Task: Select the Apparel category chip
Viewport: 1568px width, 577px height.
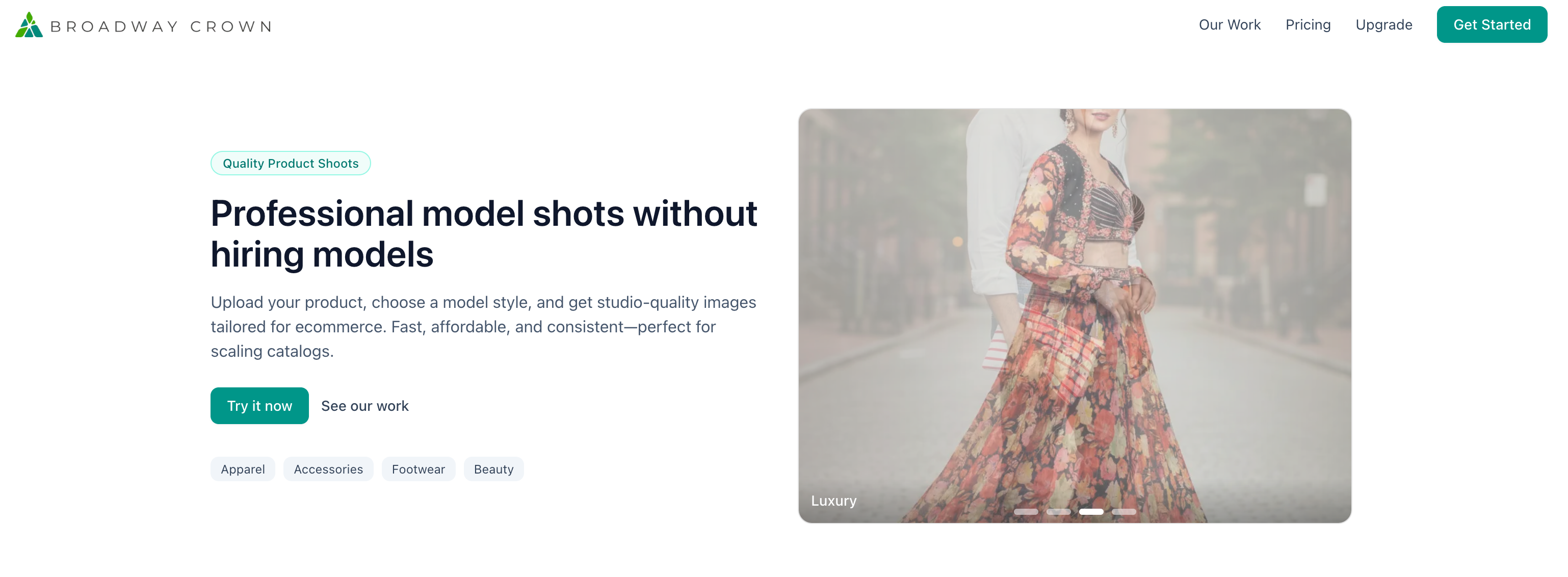Action: [242, 468]
